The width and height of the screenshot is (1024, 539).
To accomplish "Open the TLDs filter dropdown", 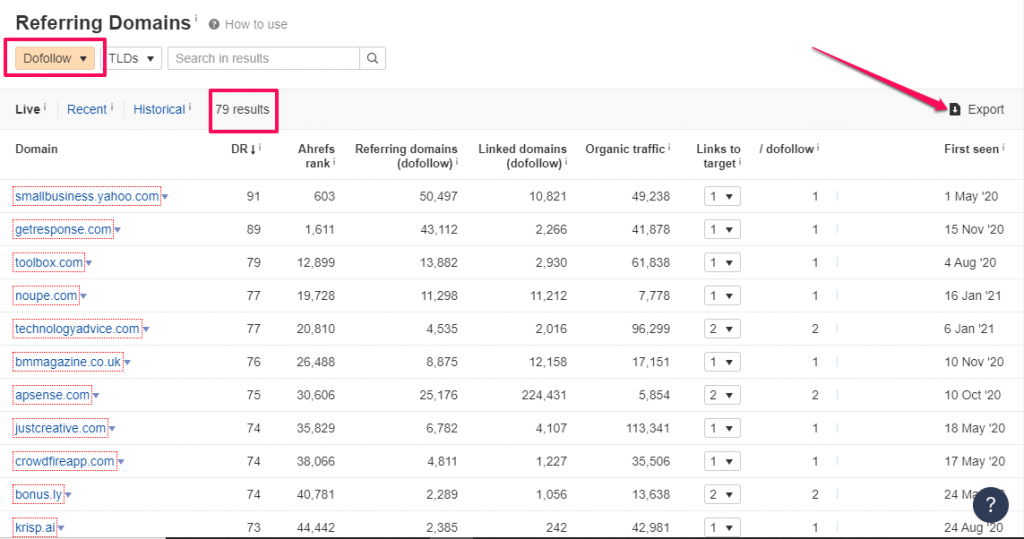I will 134,59.
